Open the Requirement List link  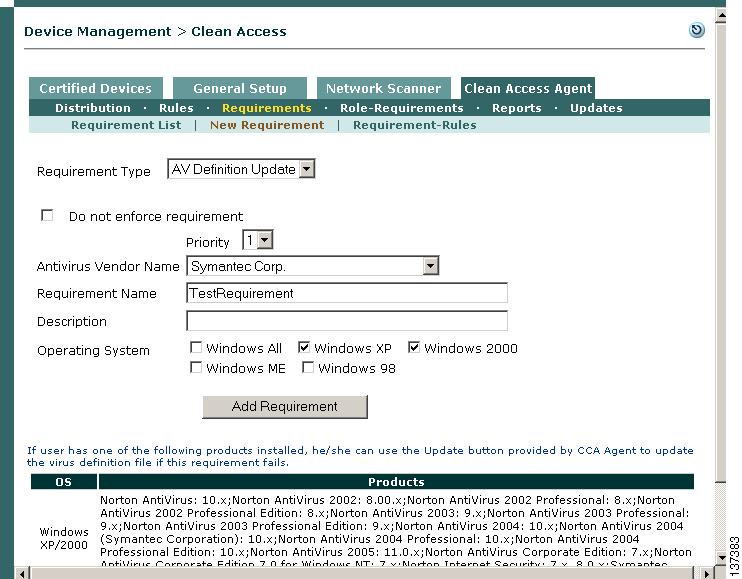coord(126,125)
